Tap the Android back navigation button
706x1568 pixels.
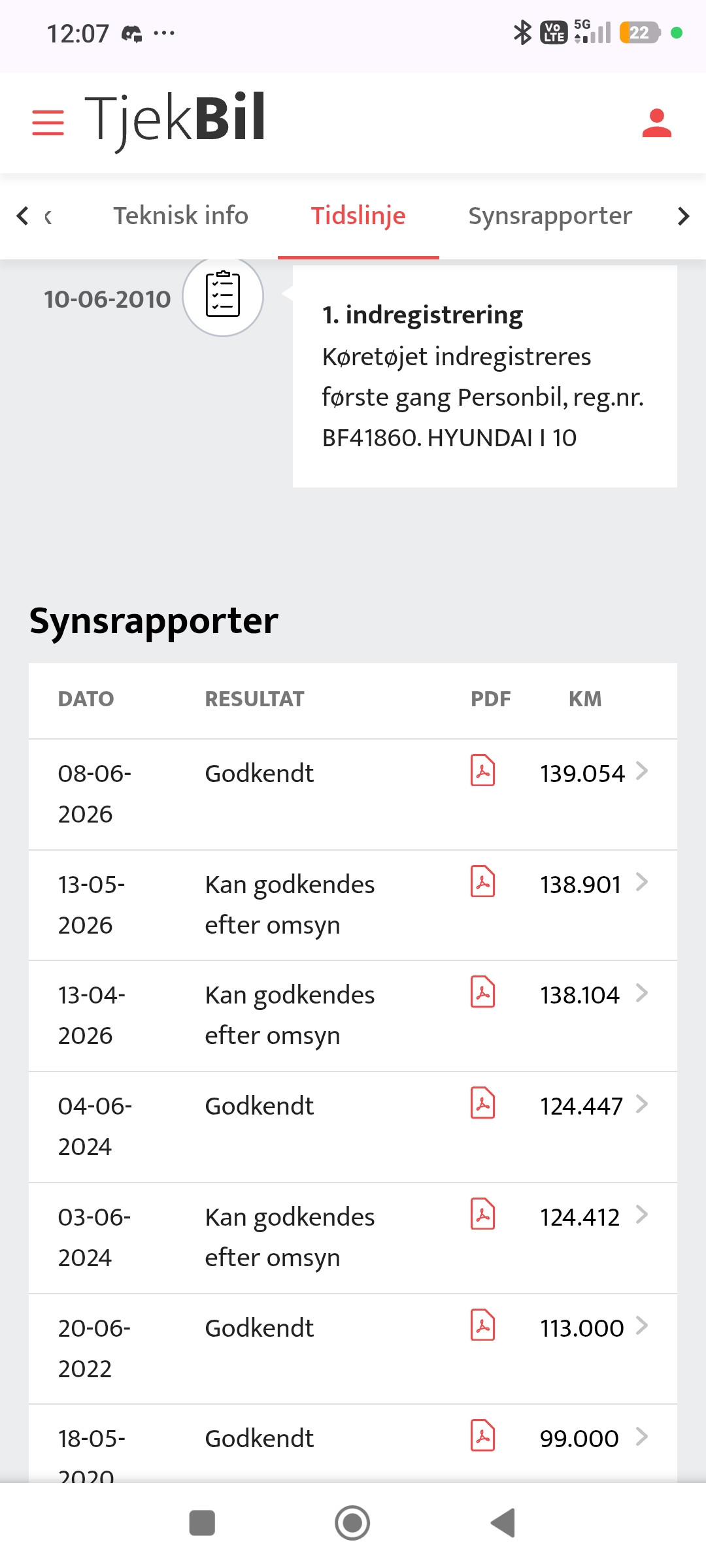(x=503, y=1523)
